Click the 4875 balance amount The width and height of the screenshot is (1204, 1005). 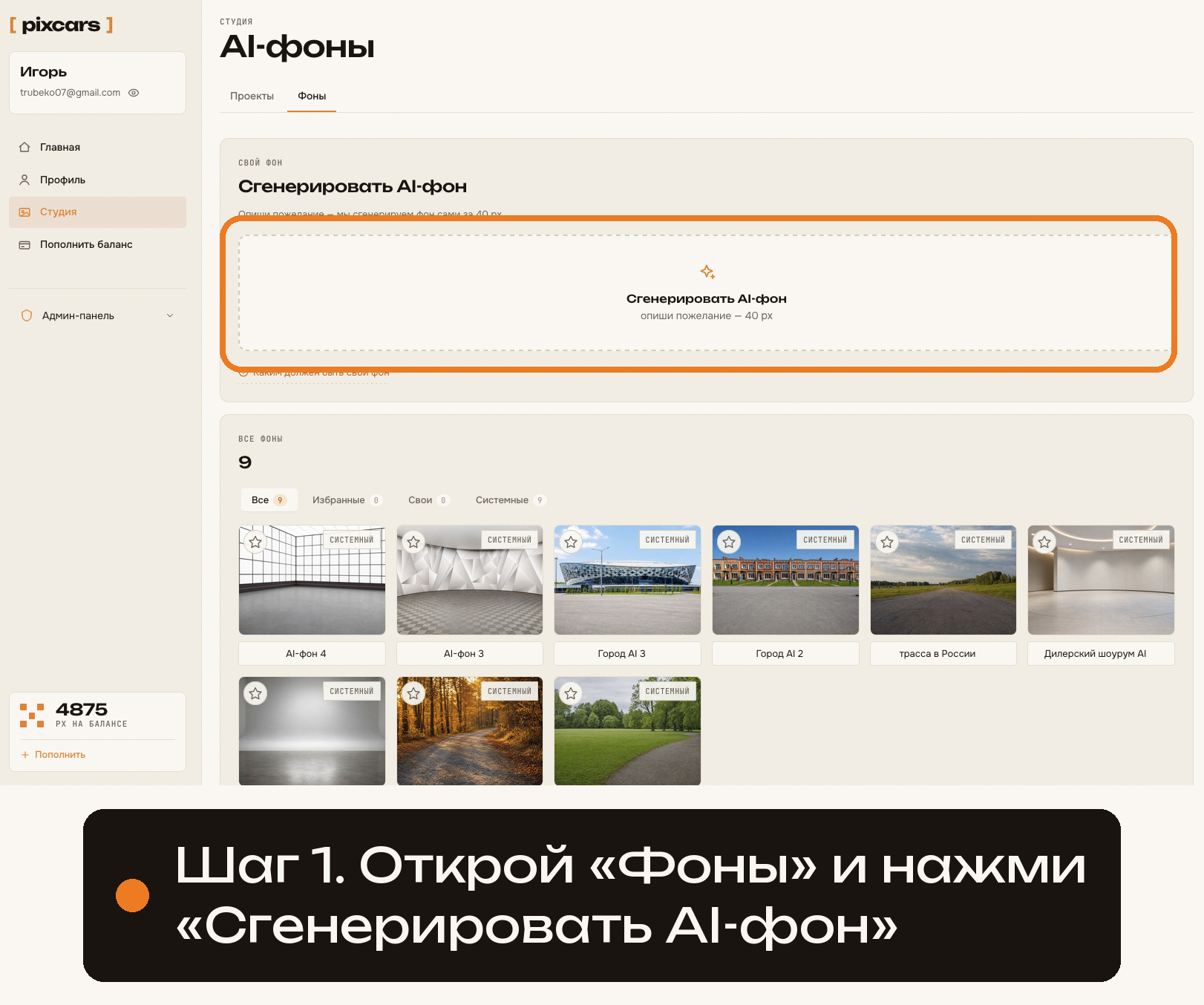82,710
